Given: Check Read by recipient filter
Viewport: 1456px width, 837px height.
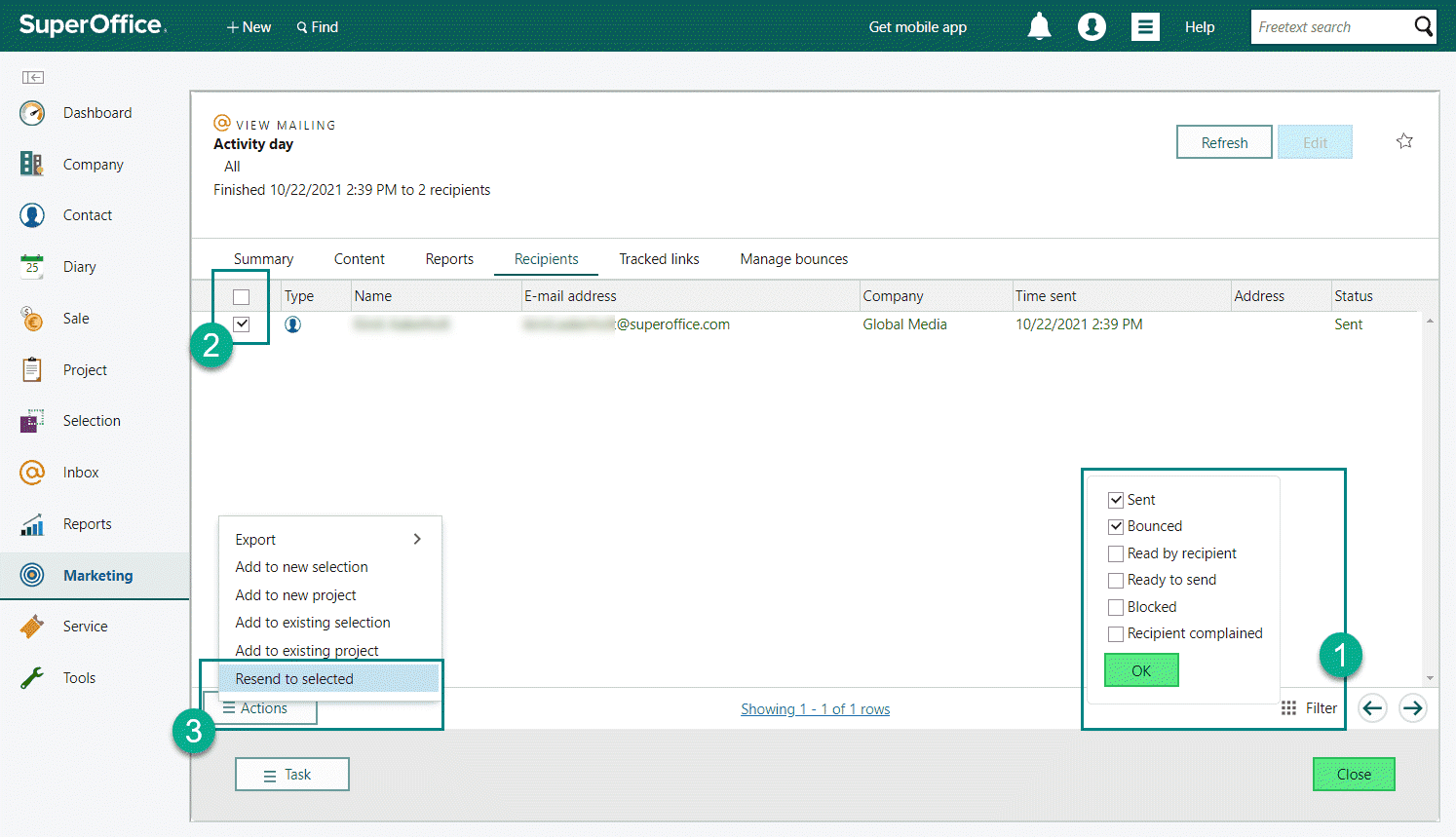Looking at the screenshot, I should coord(1116,553).
